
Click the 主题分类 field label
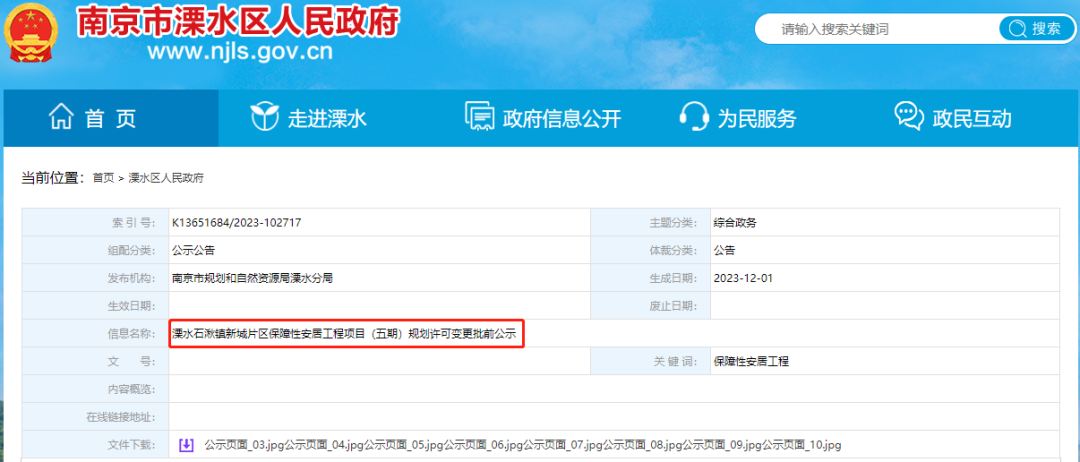674,222
